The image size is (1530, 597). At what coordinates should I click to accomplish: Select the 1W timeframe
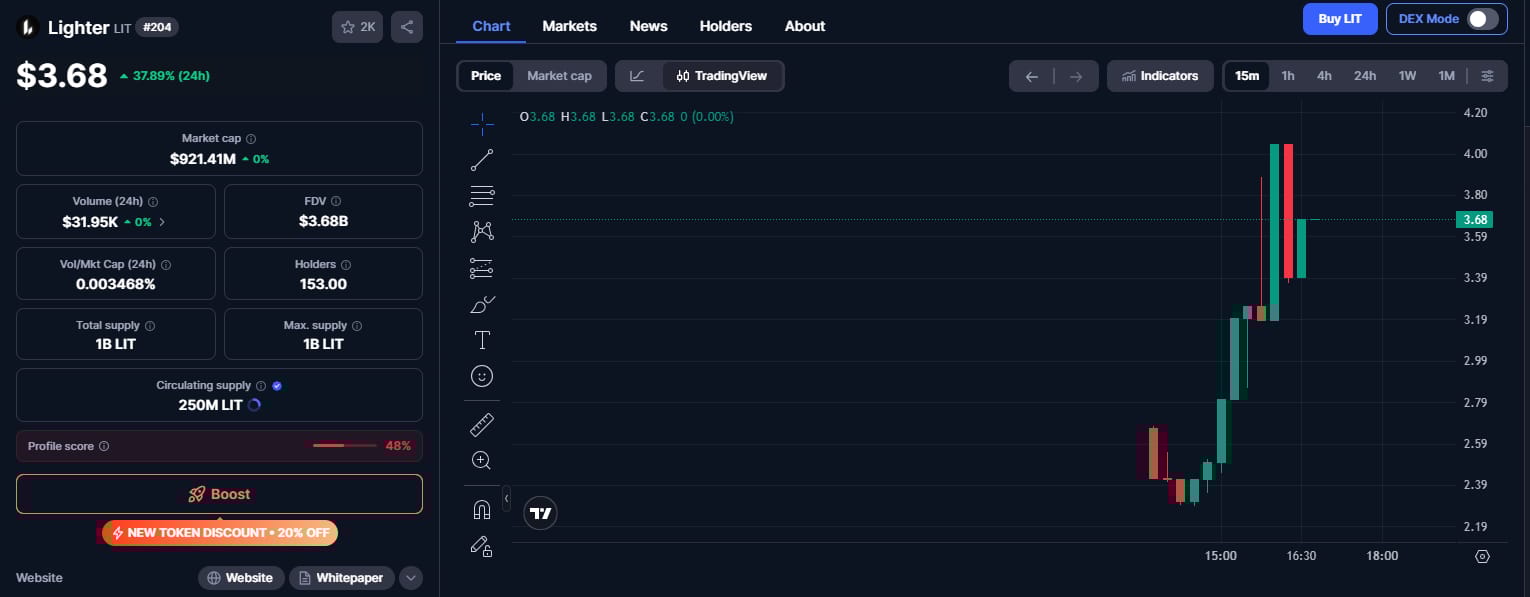[x=1407, y=75]
